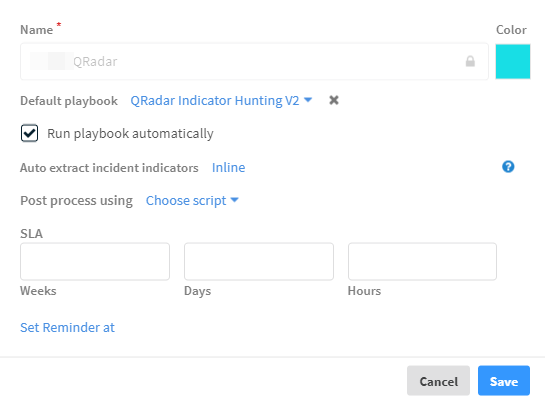The image size is (545, 401).
Task: Click the Run playbook automatically label
Action: pyautogui.click(x=130, y=133)
